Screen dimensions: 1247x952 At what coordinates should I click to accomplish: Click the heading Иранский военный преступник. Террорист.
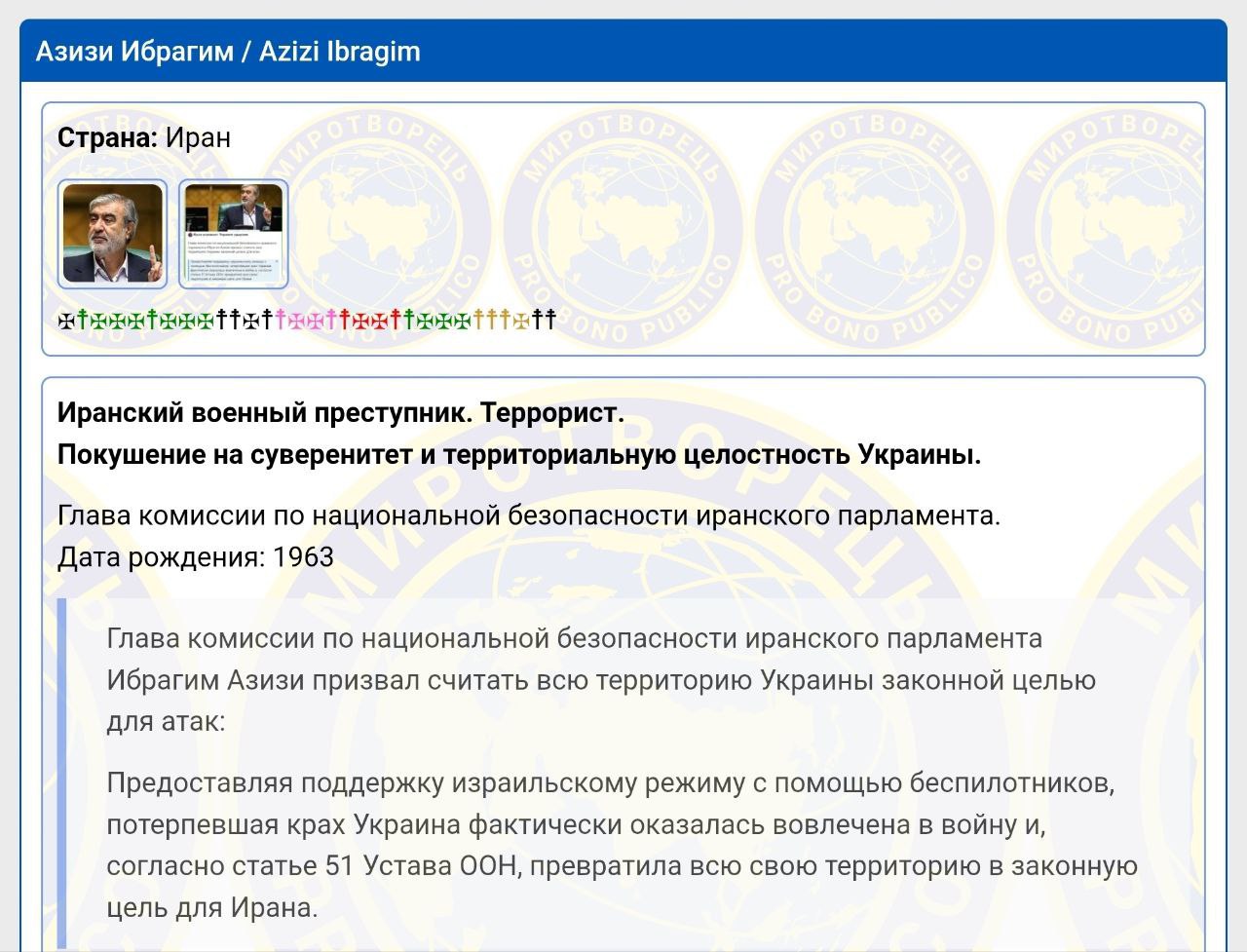pyautogui.click(x=340, y=413)
